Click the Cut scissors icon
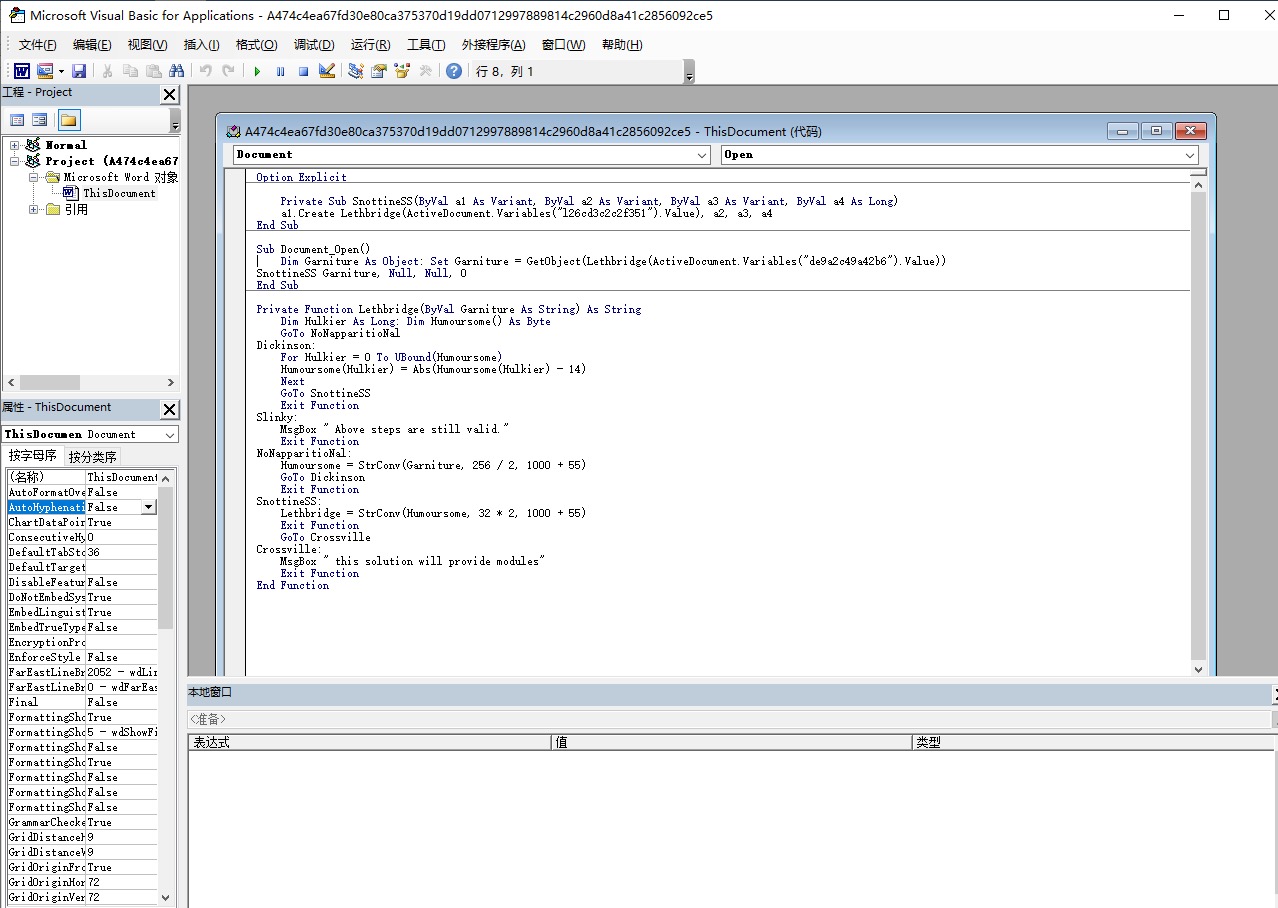Image resolution: width=1278 pixels, height=908 pixels. click(108, 71)
